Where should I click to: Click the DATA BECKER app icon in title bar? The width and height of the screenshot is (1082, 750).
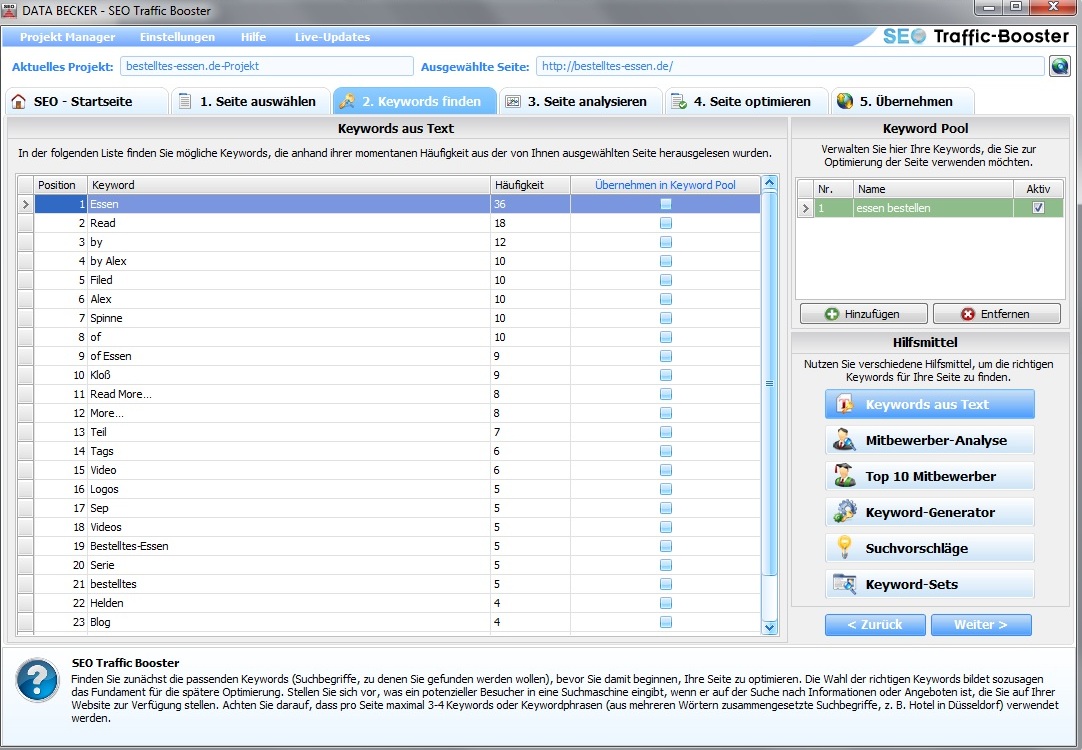coord(10,10)
